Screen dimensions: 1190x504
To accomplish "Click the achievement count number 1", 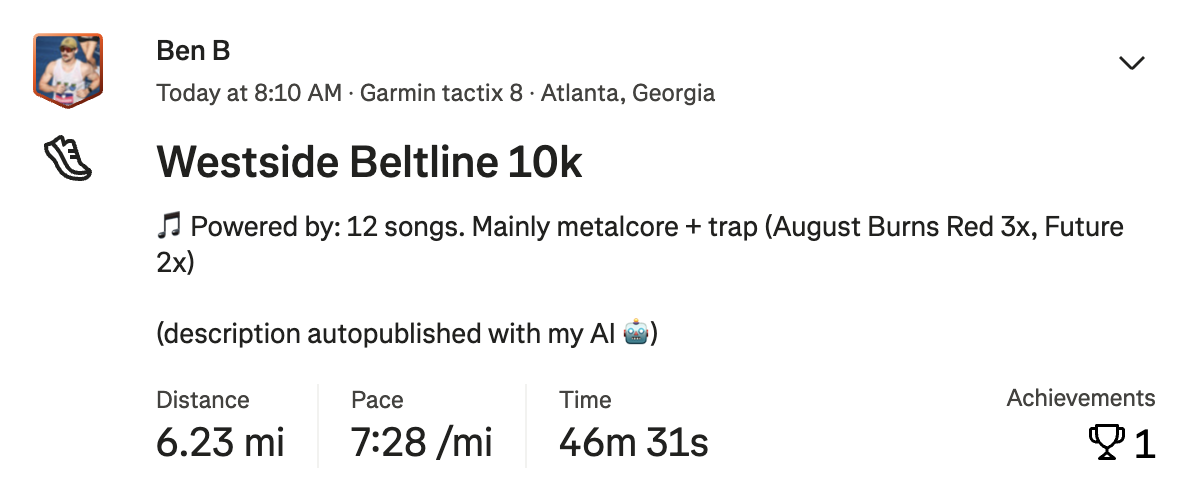I will (1145, 444).
